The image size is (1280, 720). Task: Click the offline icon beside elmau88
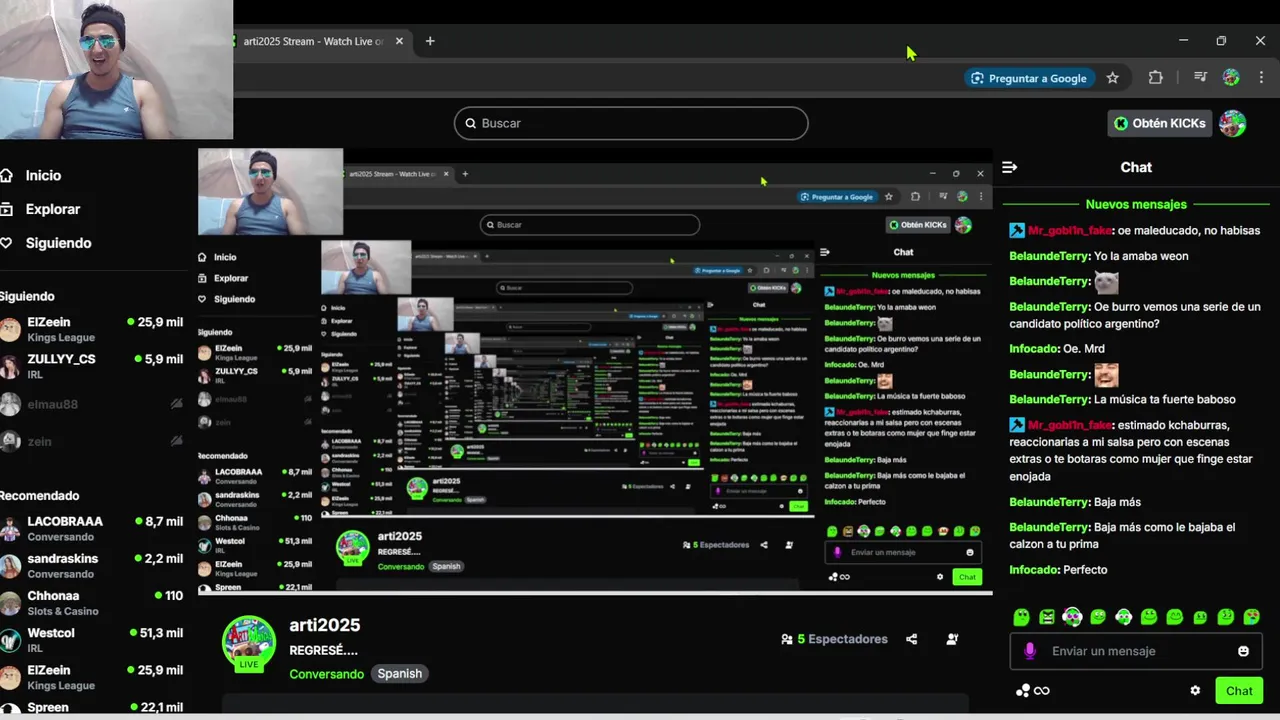click(x=177, y=404)
